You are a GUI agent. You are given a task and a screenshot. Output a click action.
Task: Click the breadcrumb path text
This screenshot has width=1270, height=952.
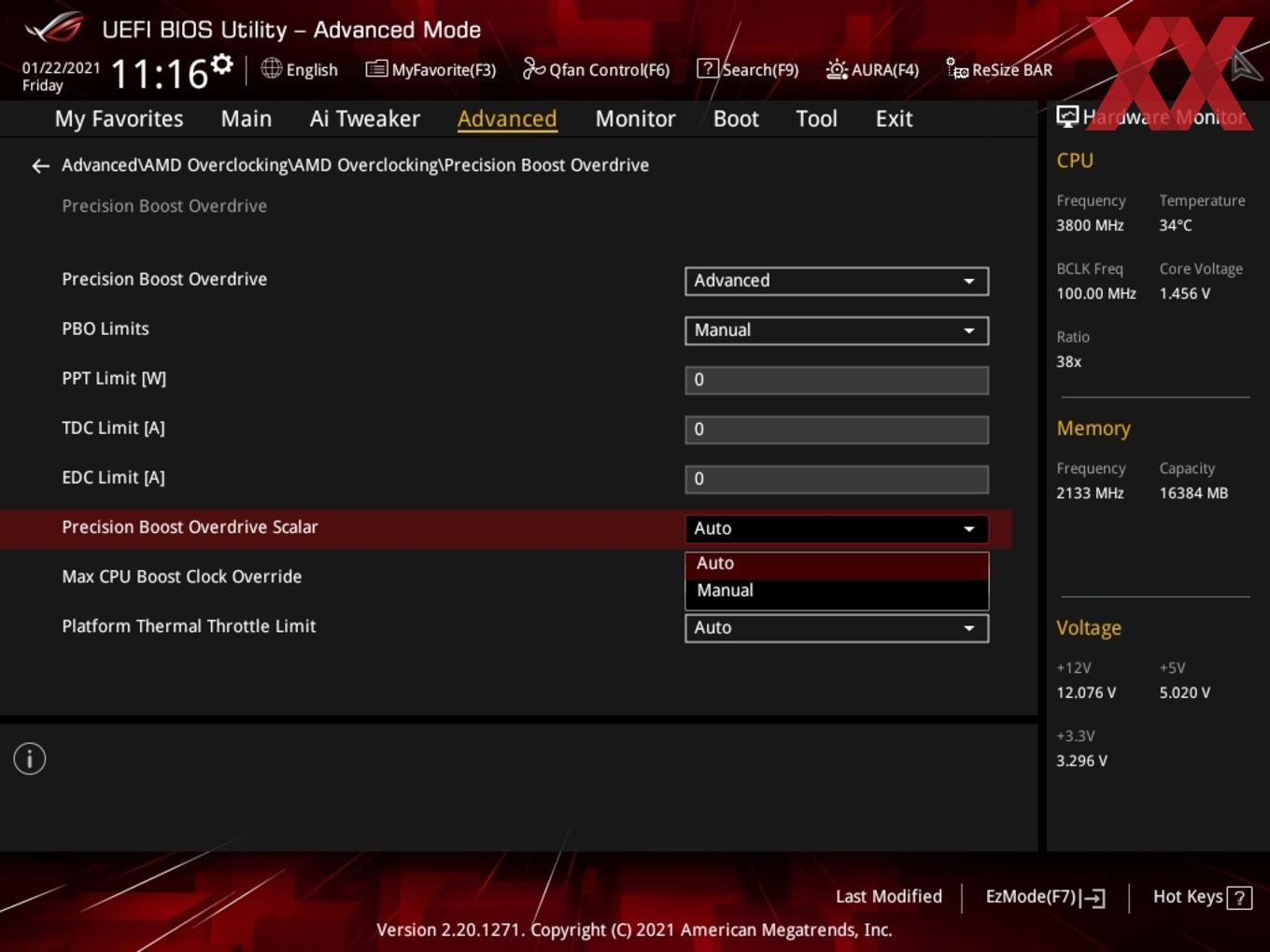(x=355, y=165)
